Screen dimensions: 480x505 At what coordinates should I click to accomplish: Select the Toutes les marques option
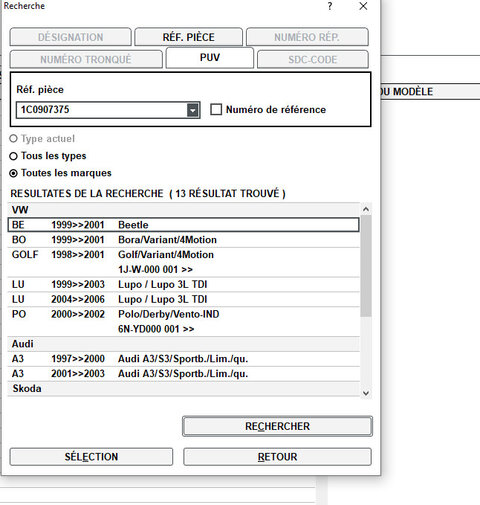(13, 173)
